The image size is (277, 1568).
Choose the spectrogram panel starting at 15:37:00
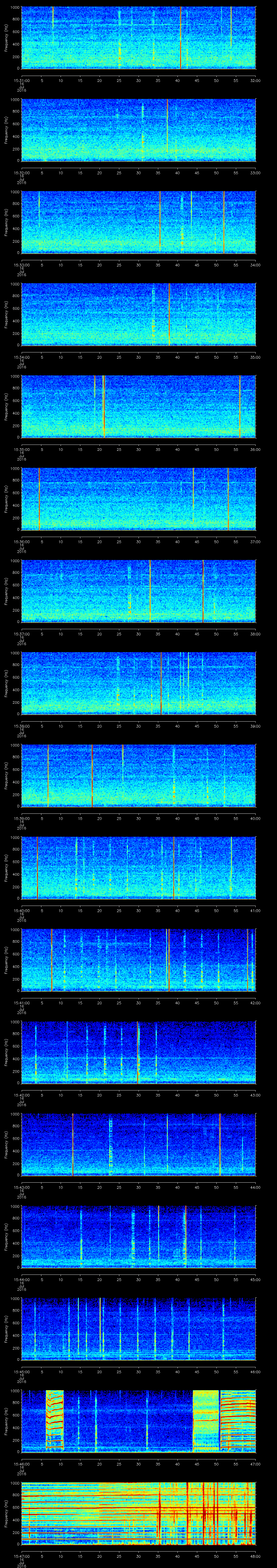pos(139,591)
